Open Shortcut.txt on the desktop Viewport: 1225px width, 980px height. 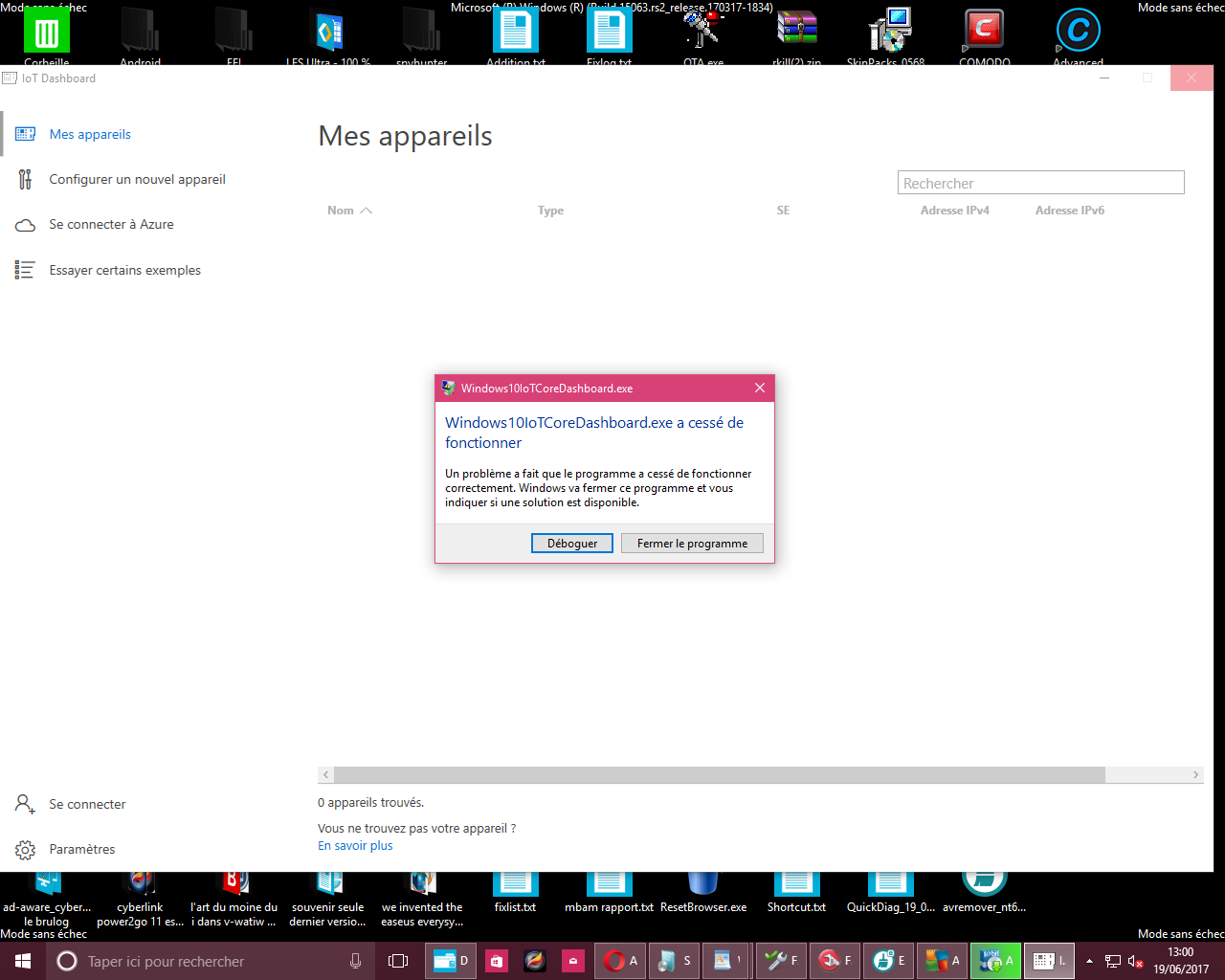pyautogui.click(x=796, y=894)
